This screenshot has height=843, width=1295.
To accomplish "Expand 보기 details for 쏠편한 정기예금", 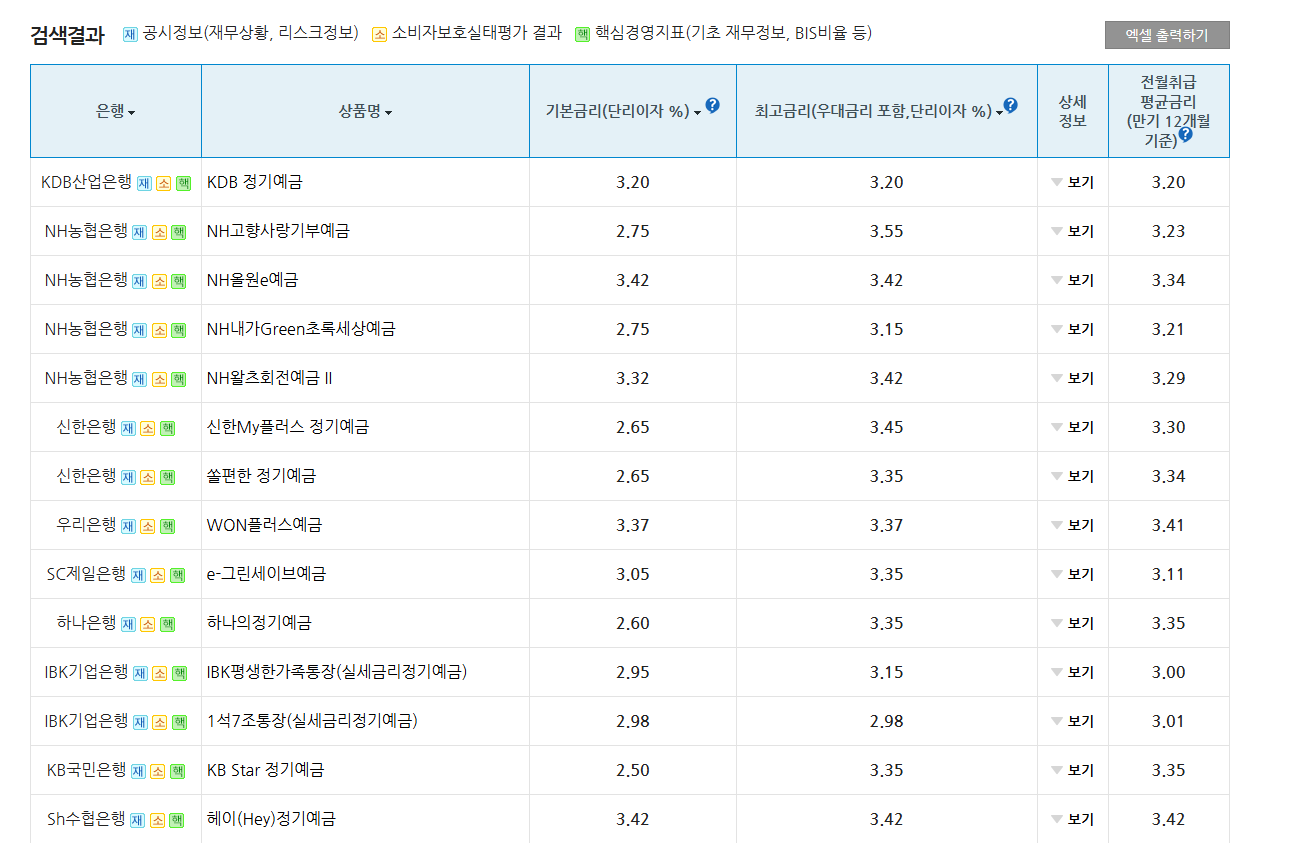I will click(x=1073, y=477).
